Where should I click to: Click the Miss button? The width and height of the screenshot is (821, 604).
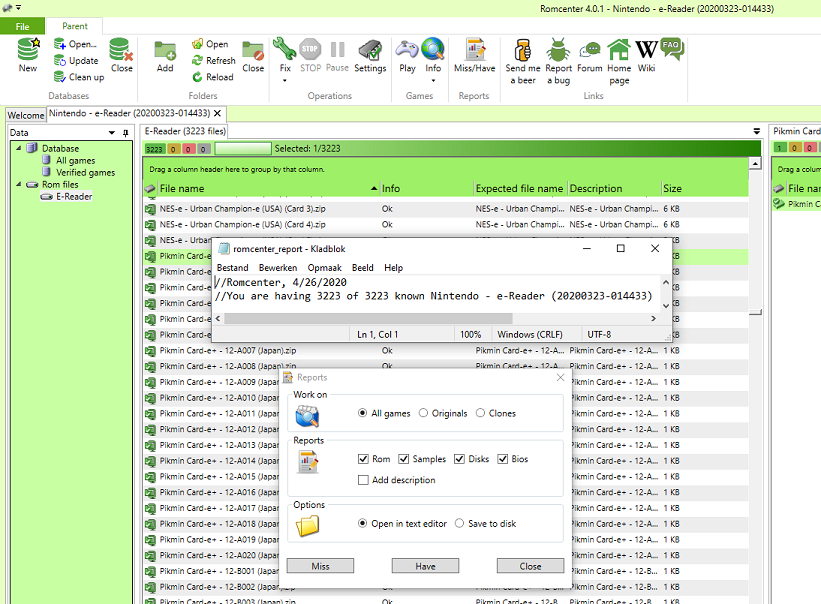pyautogui.click(x=320, y=566)
